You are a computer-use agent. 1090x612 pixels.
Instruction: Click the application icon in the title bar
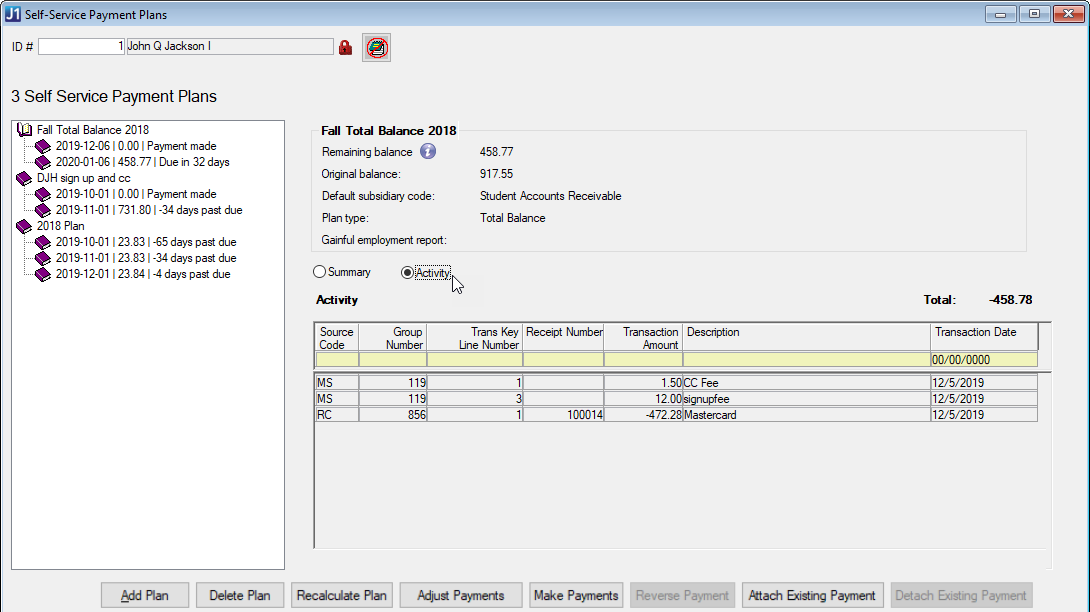pyautogui.click(x=13, y=14)
